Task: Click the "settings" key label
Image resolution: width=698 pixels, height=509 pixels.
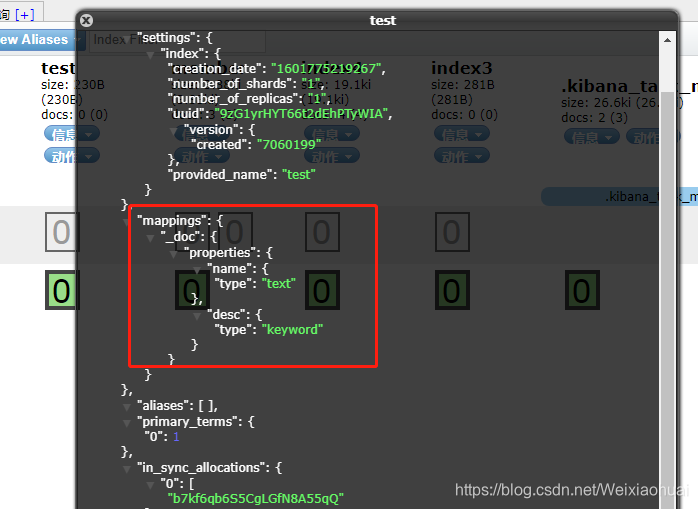Action: point(164,38)
